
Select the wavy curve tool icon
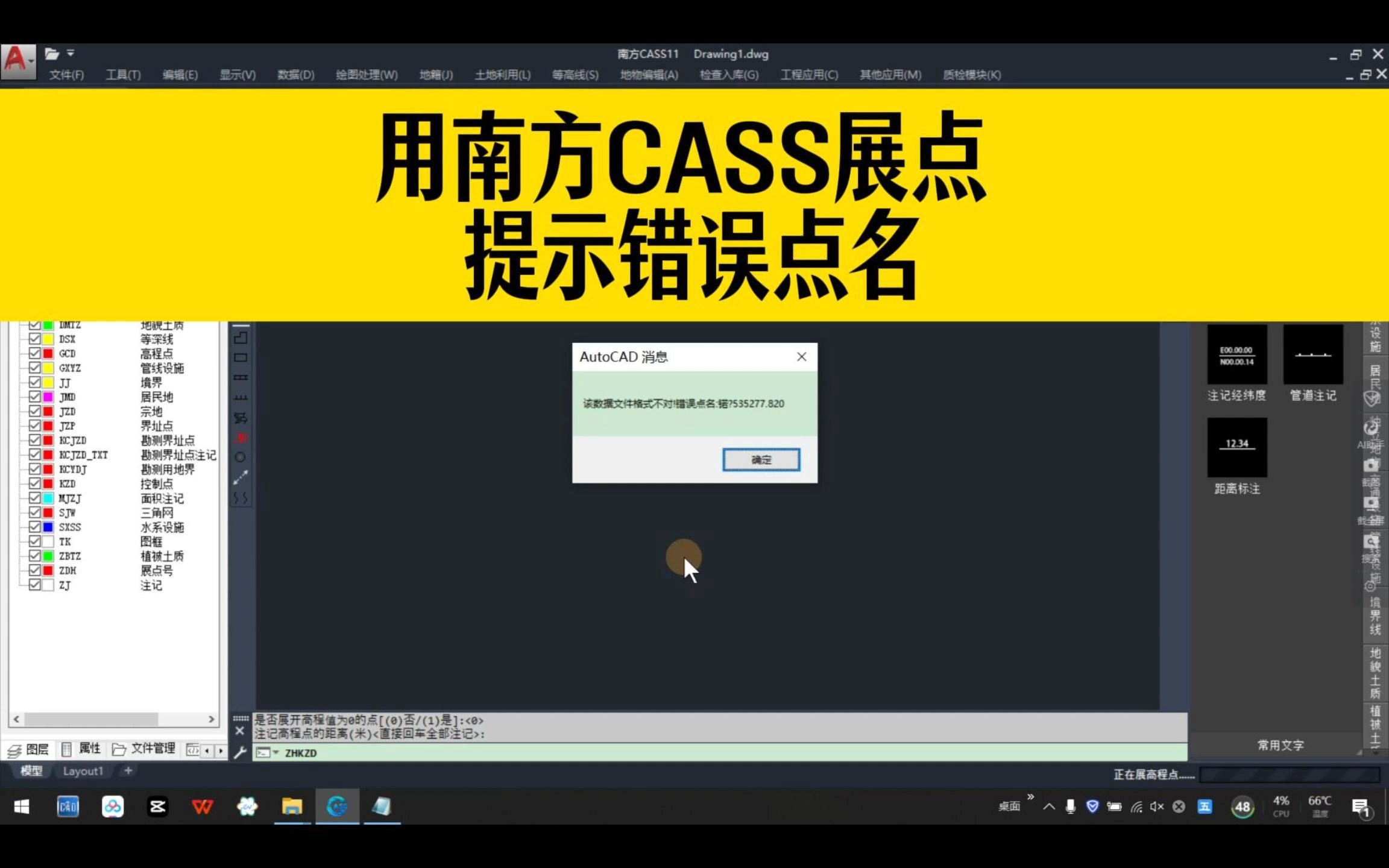click(x=241, y=498)
